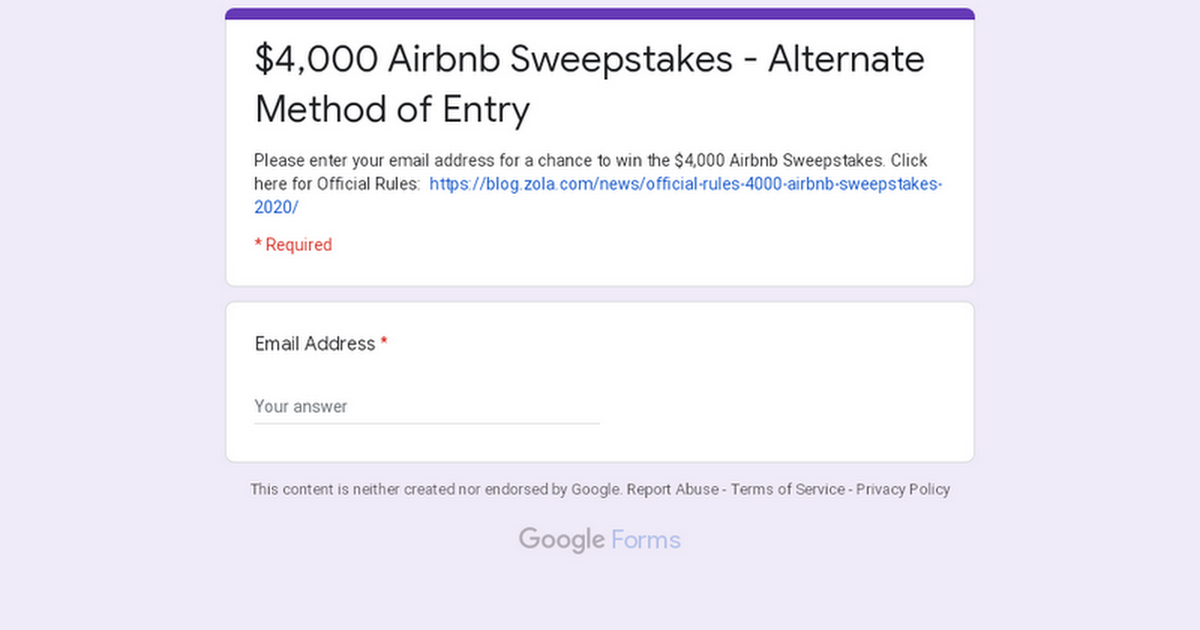
Task: Click the 'Google' word in the footer logo
Action: pos(562,540)
